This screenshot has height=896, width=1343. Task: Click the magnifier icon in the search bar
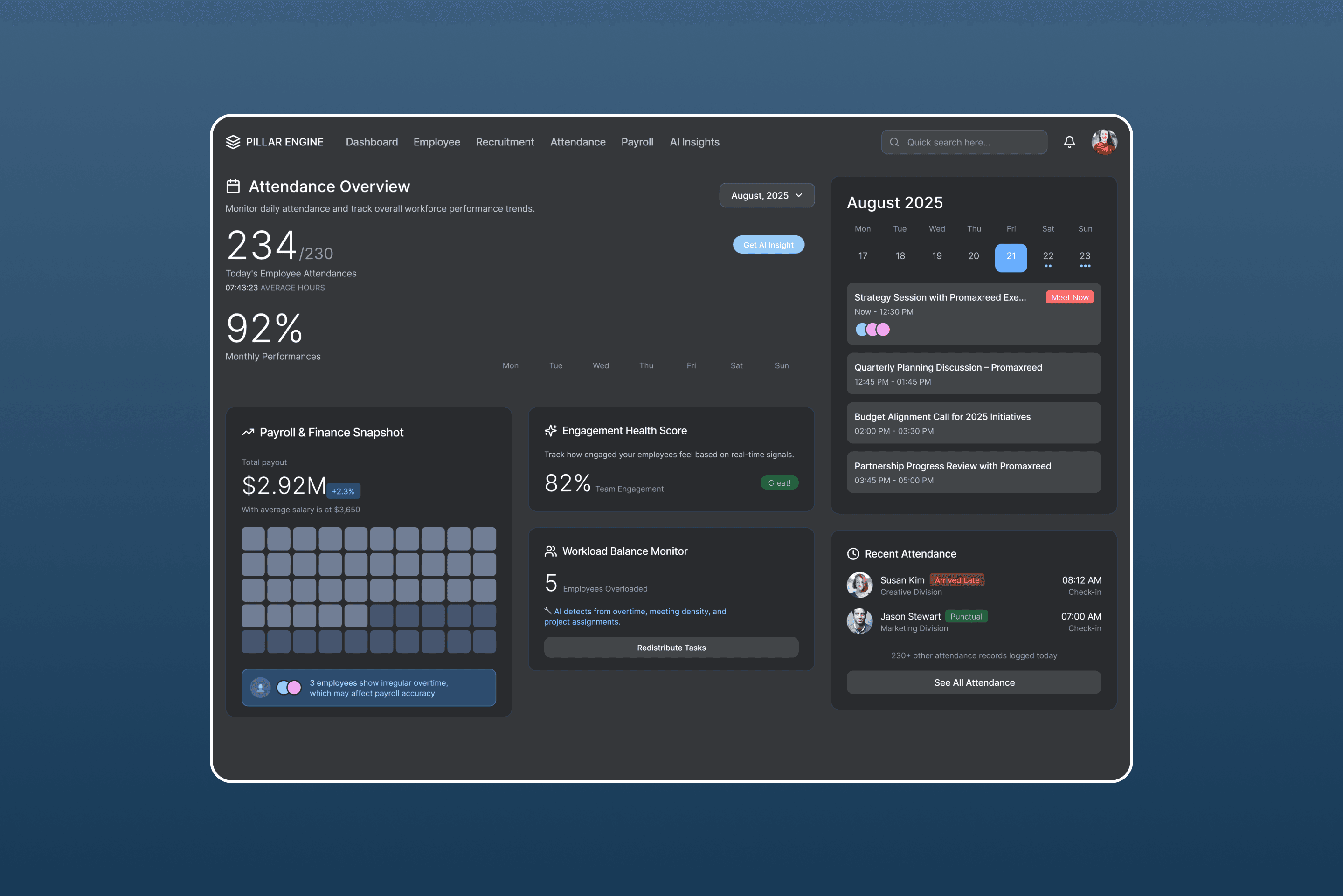click(895, 142)
